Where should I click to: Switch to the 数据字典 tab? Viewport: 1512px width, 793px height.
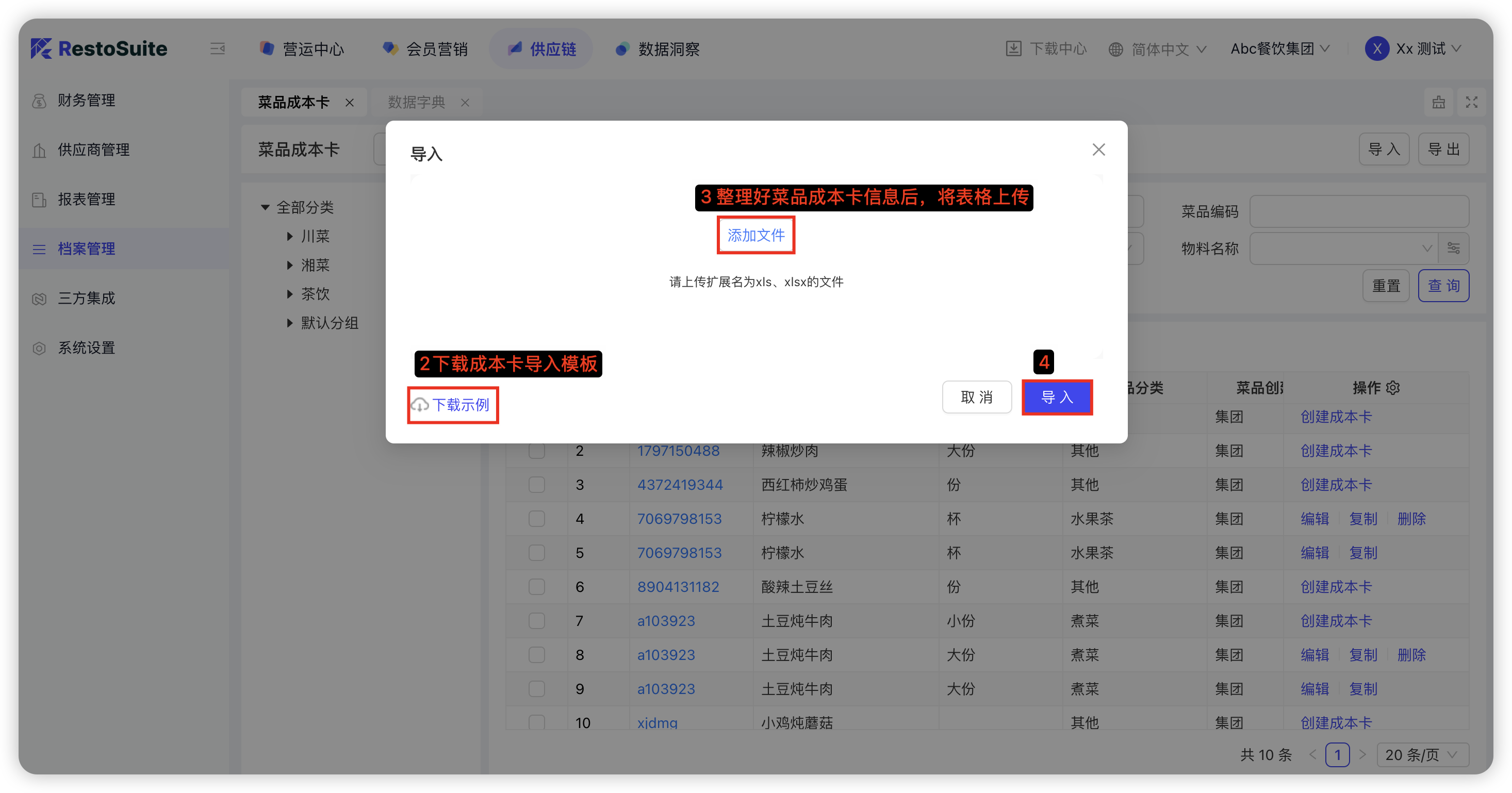(416, 103)
